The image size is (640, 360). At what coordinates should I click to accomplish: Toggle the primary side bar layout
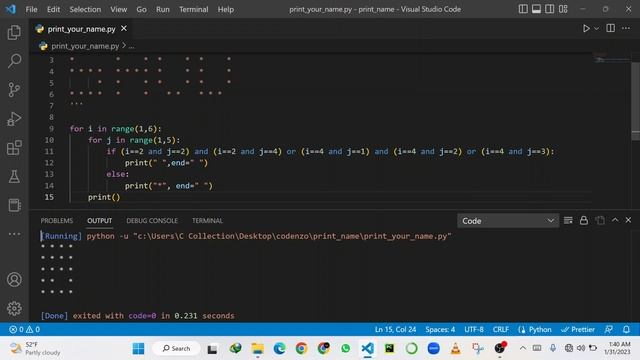pyautogui.click(x=523, y=9)
